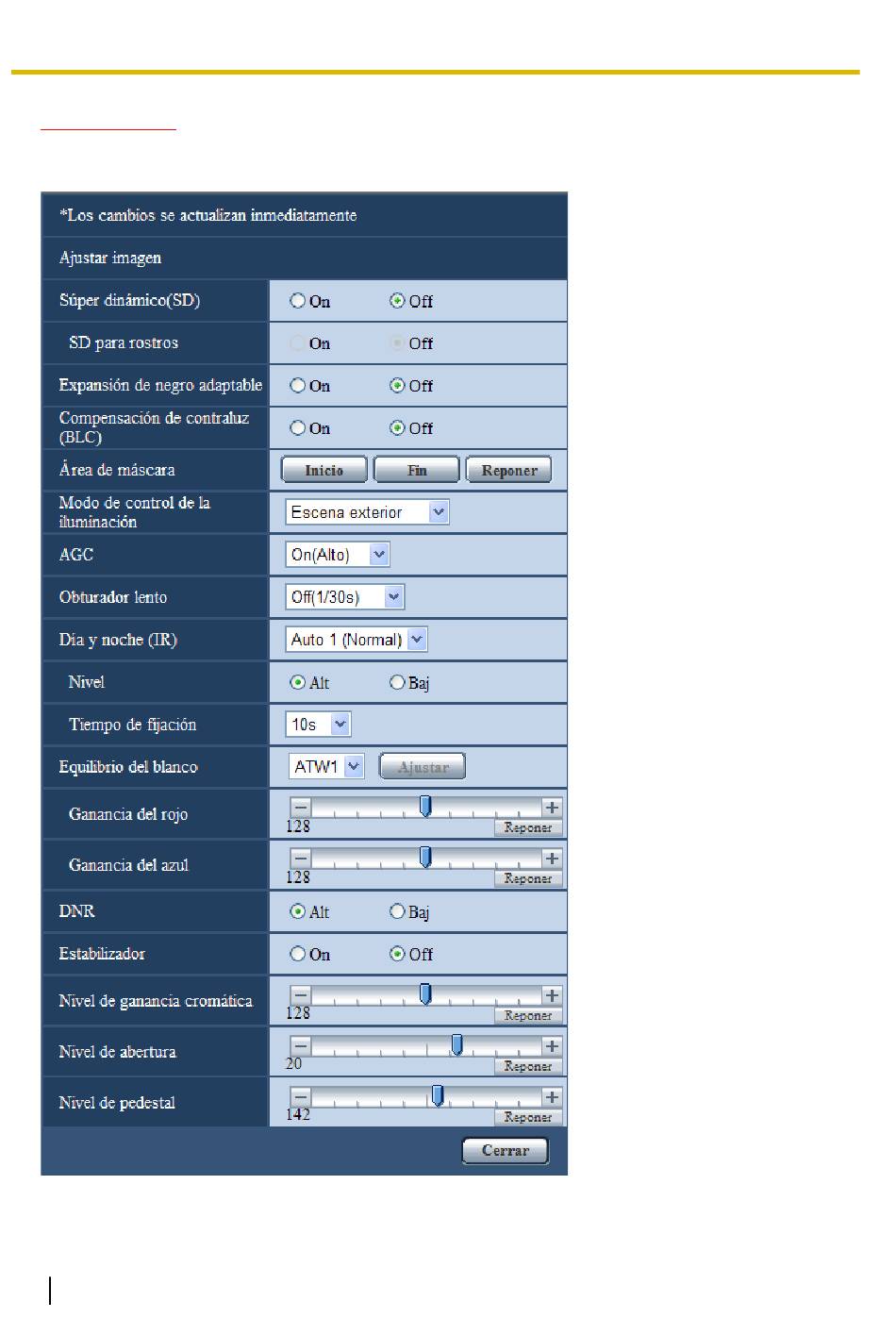
Task: Click Ganancia del rojo slider handle
Action: [425, 806]
